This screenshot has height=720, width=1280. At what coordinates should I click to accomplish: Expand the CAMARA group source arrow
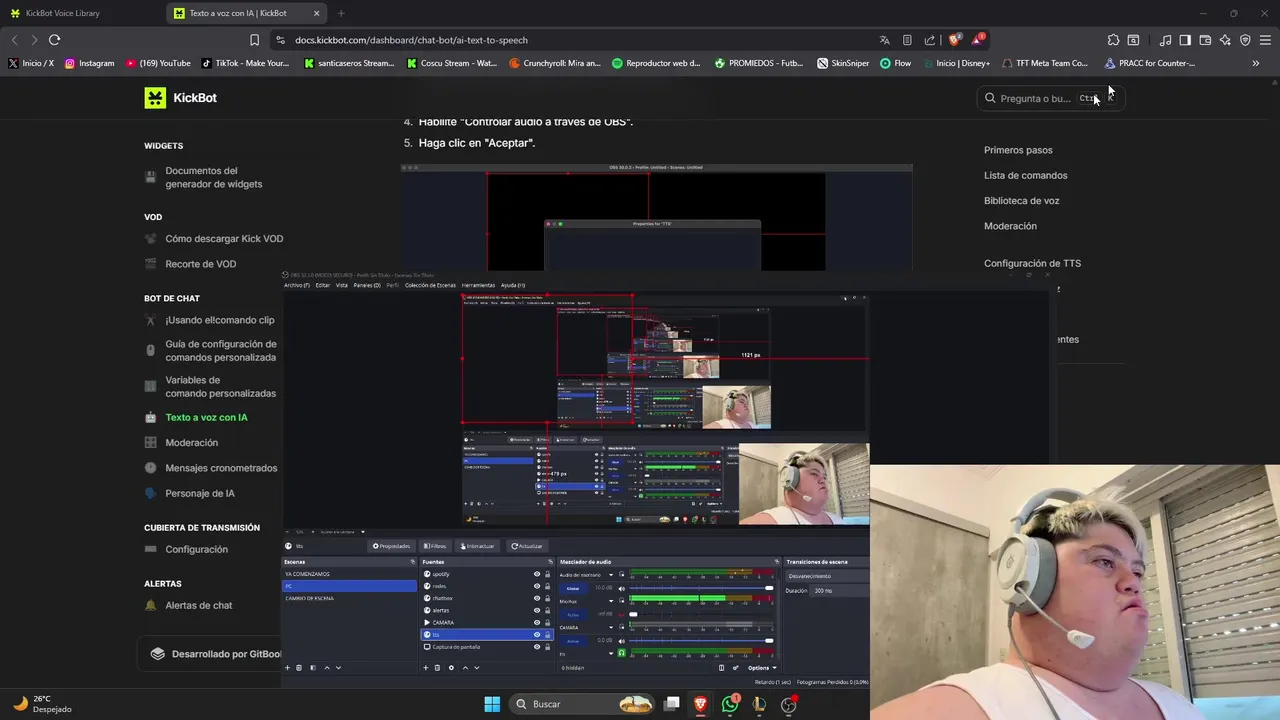point(427,622)
